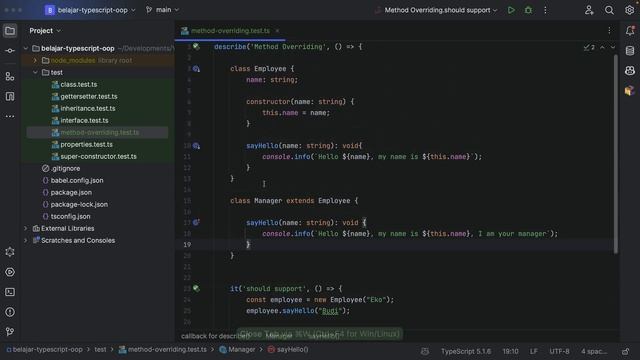Click UTF-8 encoding in status bar
This screenshot has height=360, width=640.
[559, 351]
